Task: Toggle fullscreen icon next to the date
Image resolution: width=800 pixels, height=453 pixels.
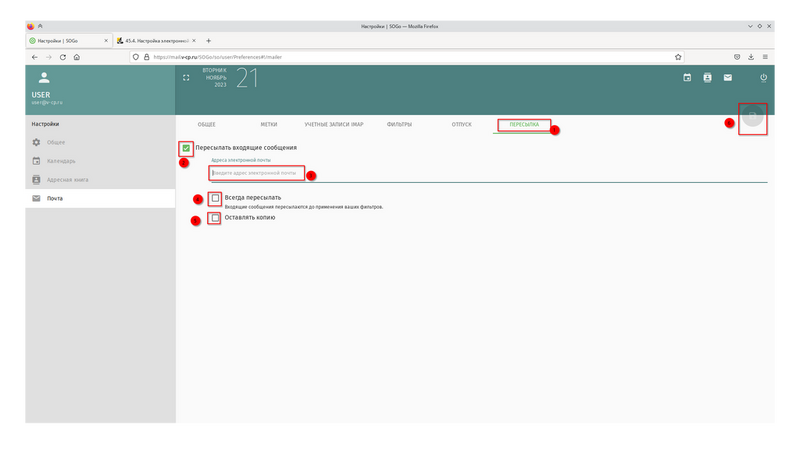Action: (186, 77)
